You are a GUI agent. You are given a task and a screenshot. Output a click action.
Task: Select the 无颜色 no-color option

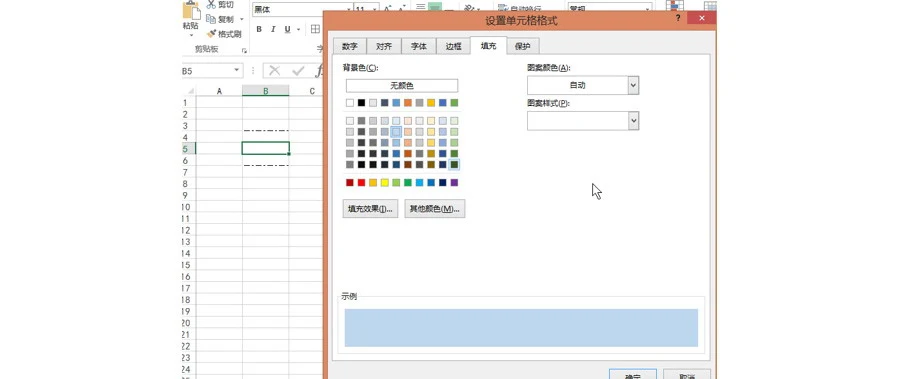402,86
